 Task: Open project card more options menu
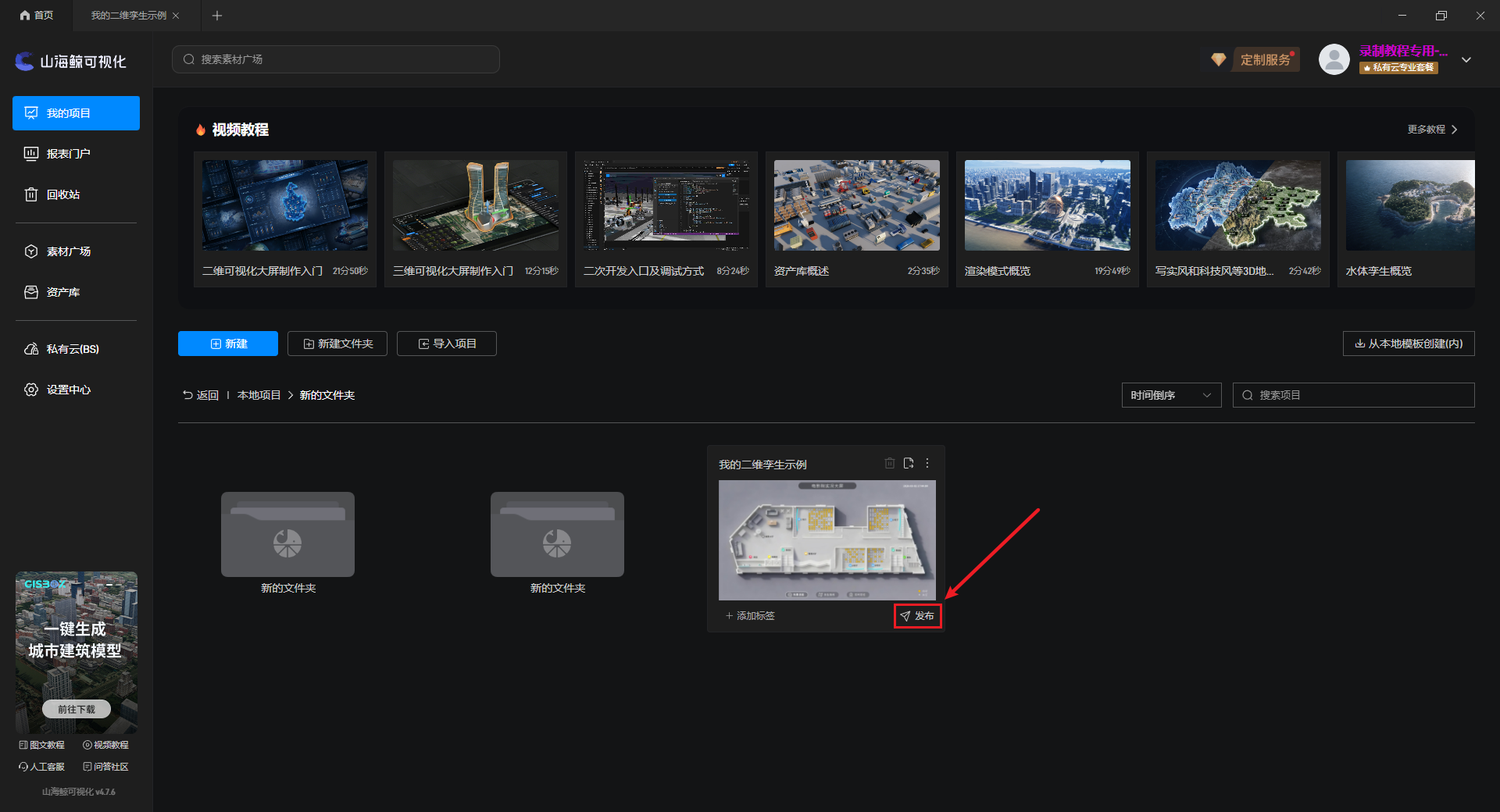[927, 463]
